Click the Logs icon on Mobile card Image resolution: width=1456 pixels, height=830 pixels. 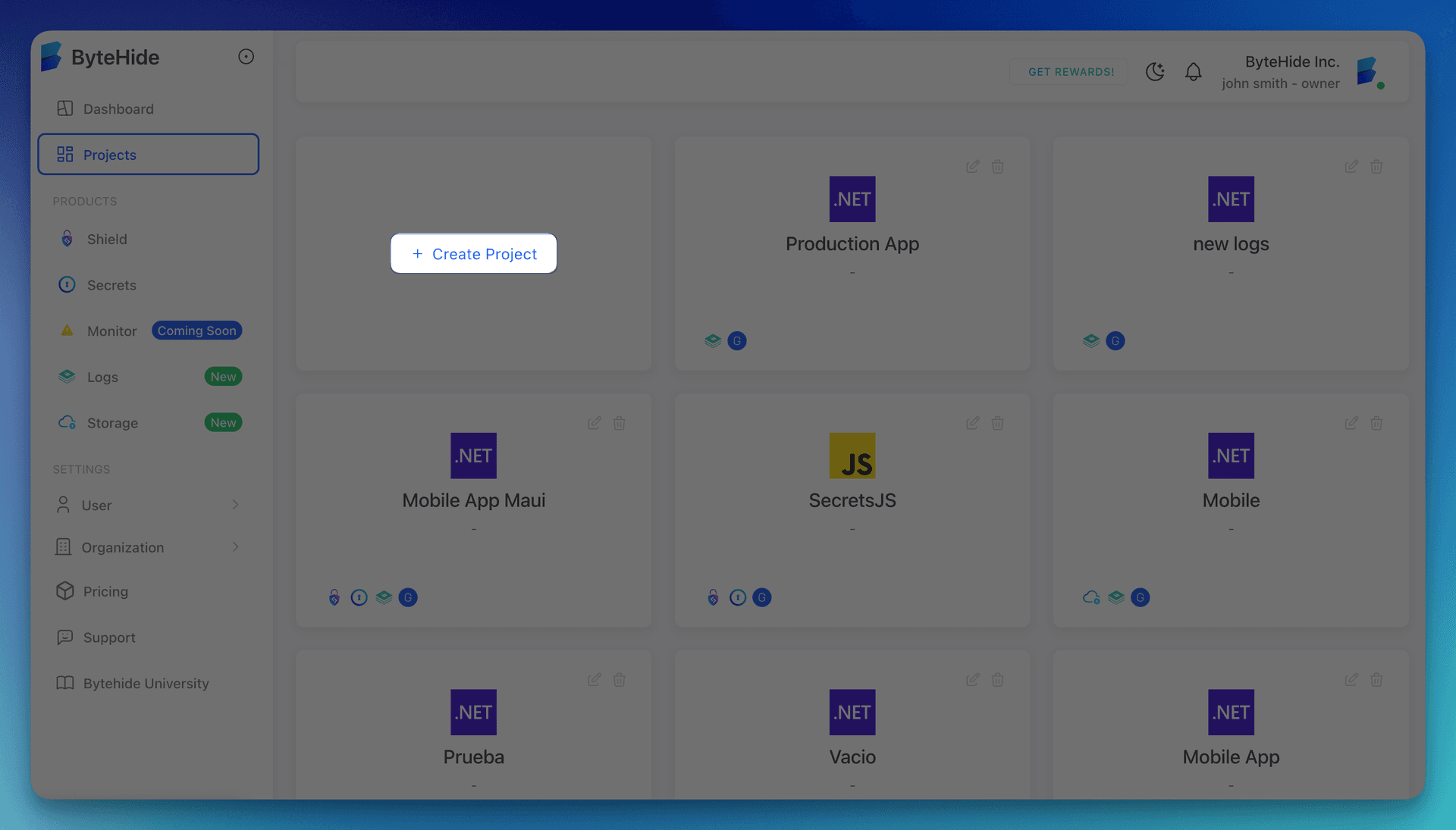point(1116,597)
